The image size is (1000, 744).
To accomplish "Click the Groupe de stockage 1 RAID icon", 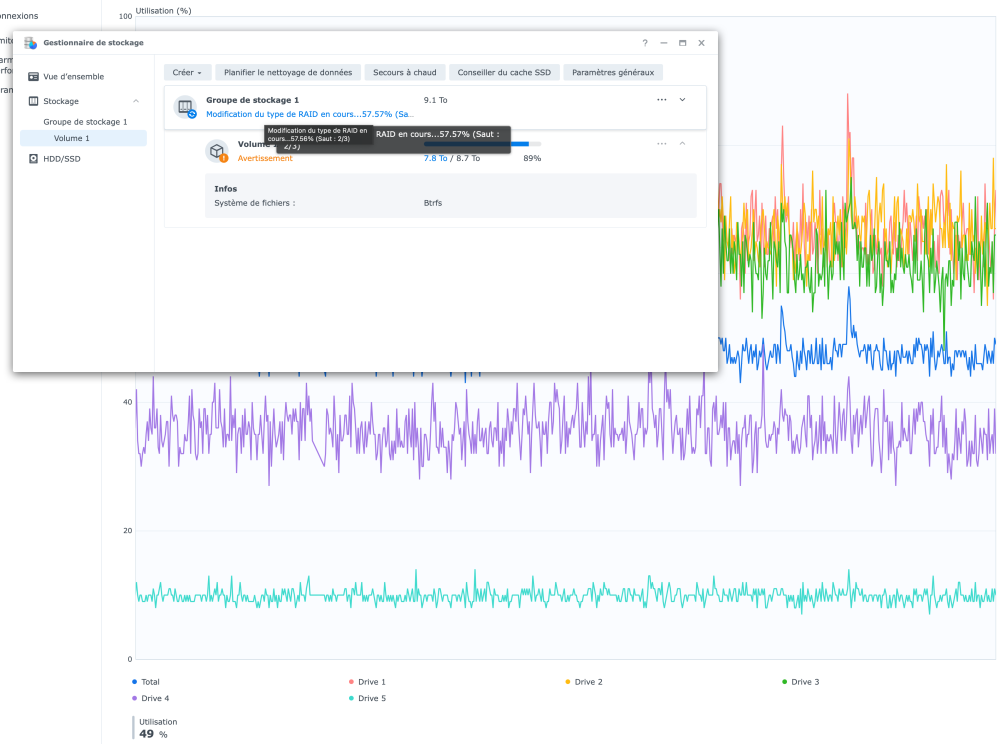I will click(185, 107).
